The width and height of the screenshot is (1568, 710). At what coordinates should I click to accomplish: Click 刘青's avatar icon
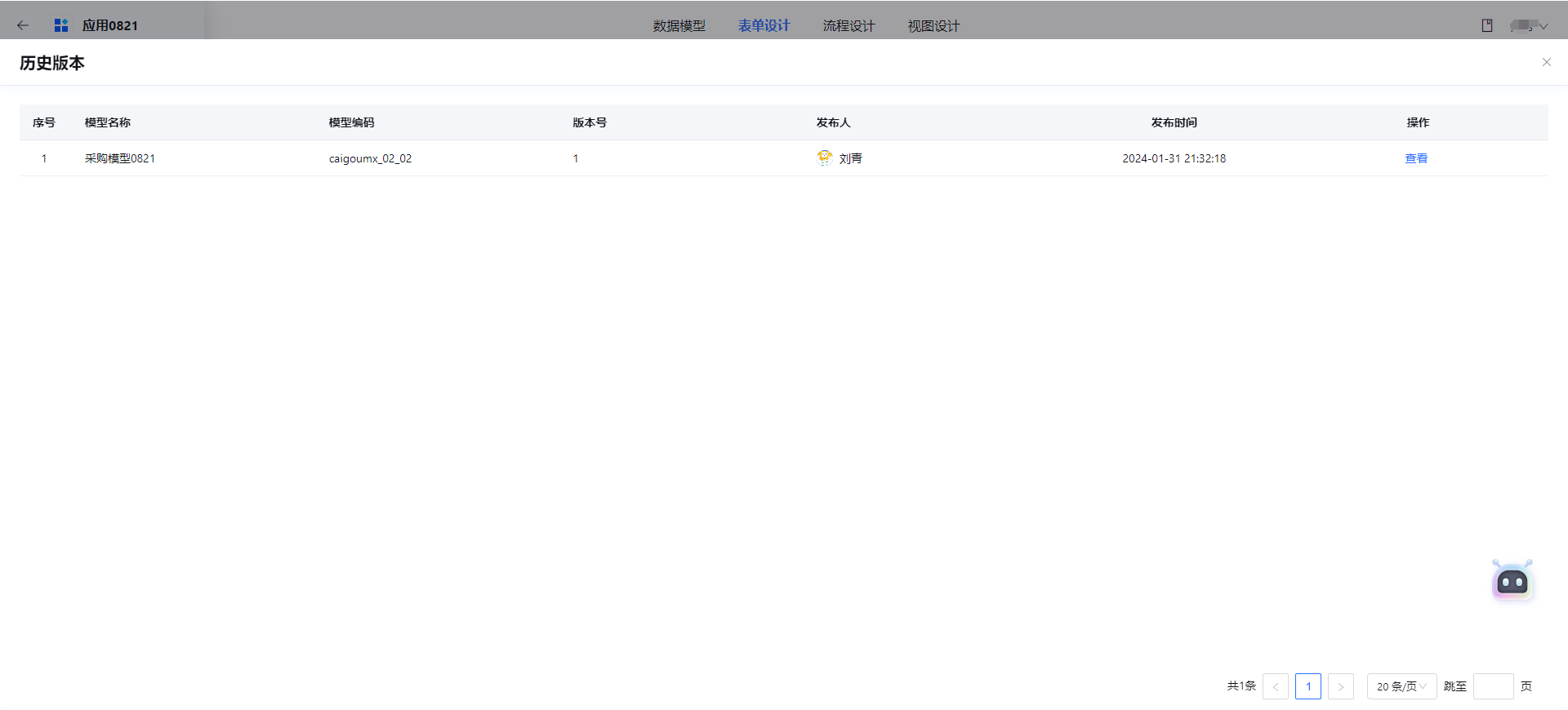tap(825, 158)
